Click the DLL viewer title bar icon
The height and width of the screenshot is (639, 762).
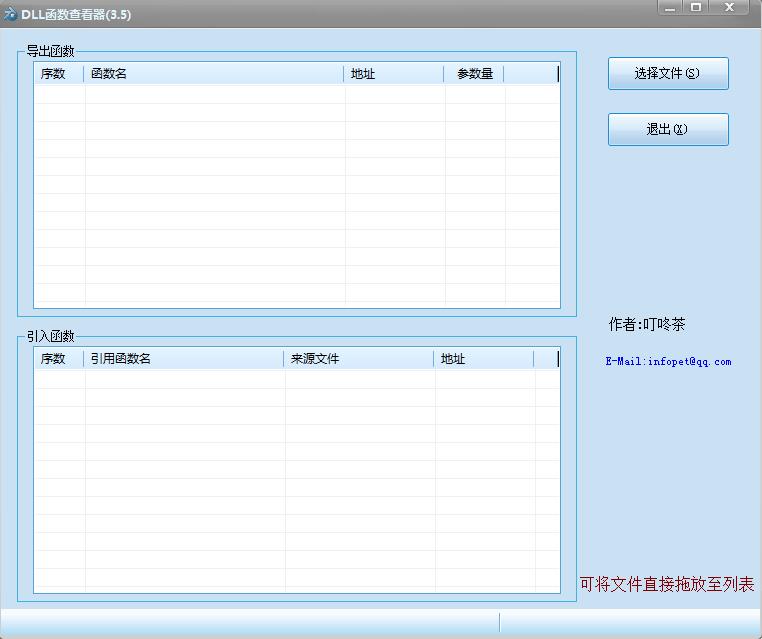(x=10, y=14)
